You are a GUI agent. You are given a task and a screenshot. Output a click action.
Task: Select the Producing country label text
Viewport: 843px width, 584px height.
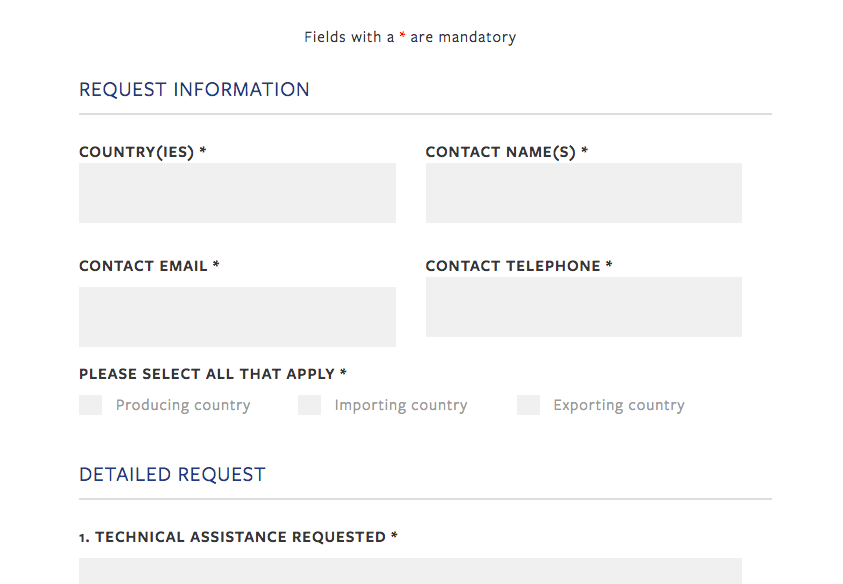[183, 405]
